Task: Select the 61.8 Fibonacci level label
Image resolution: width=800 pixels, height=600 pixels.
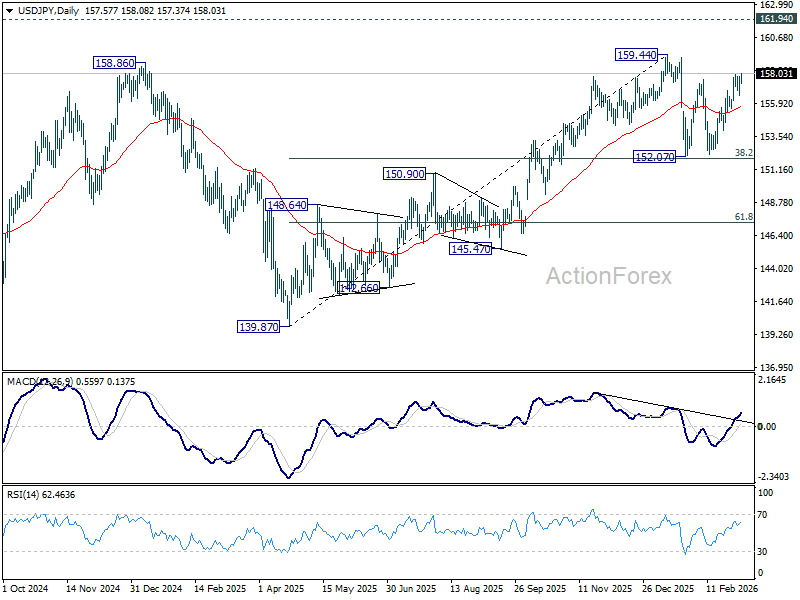Action: pyautogui.click(x=743, y=217)
